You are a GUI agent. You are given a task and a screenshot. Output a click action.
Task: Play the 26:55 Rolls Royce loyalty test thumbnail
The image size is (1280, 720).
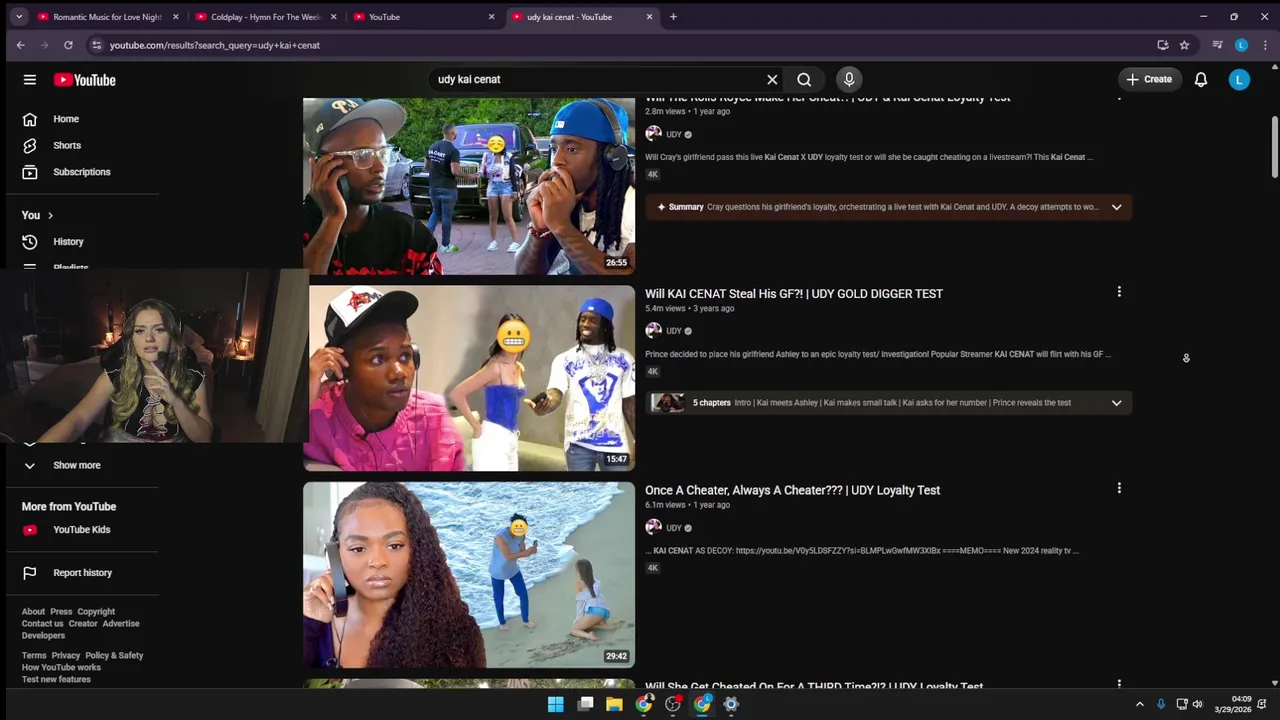click(469, 185)
